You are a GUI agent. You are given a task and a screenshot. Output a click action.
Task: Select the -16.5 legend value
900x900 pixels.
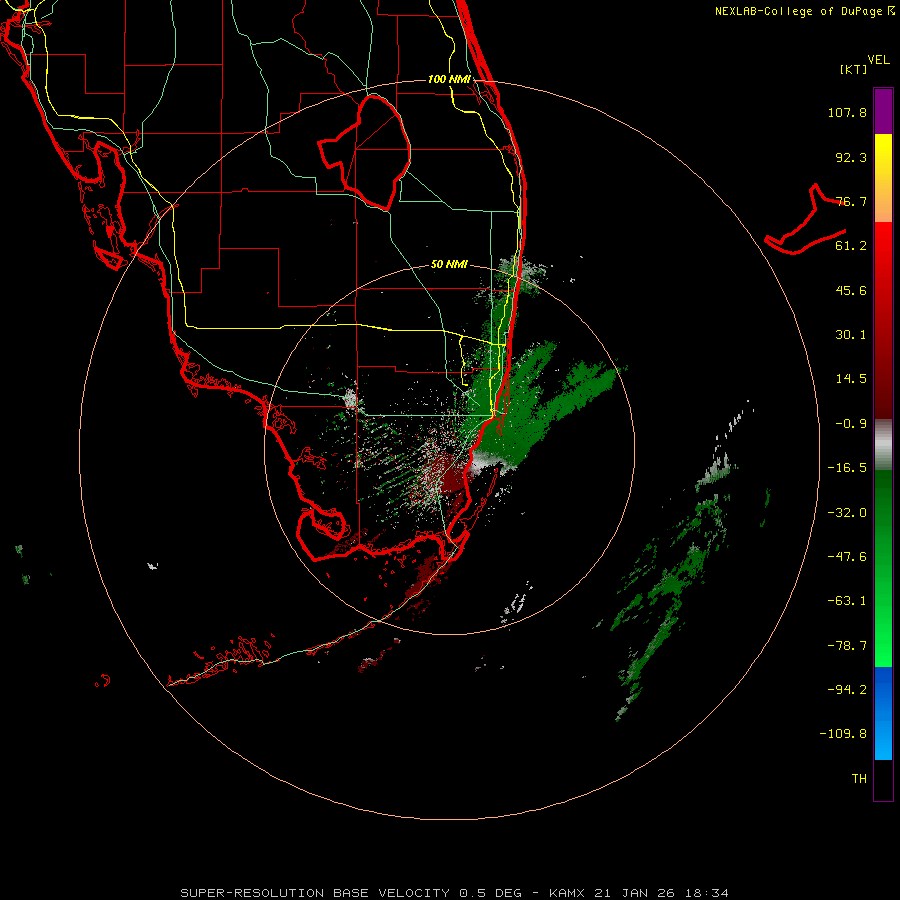(x=847, y=468)
